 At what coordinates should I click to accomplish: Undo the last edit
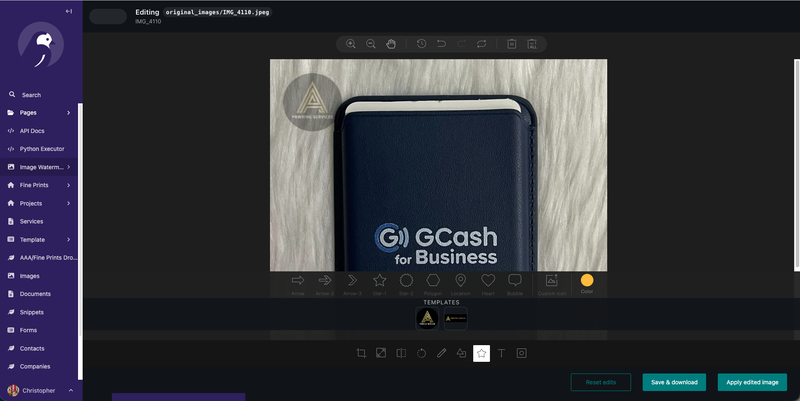tap(441, 44)
